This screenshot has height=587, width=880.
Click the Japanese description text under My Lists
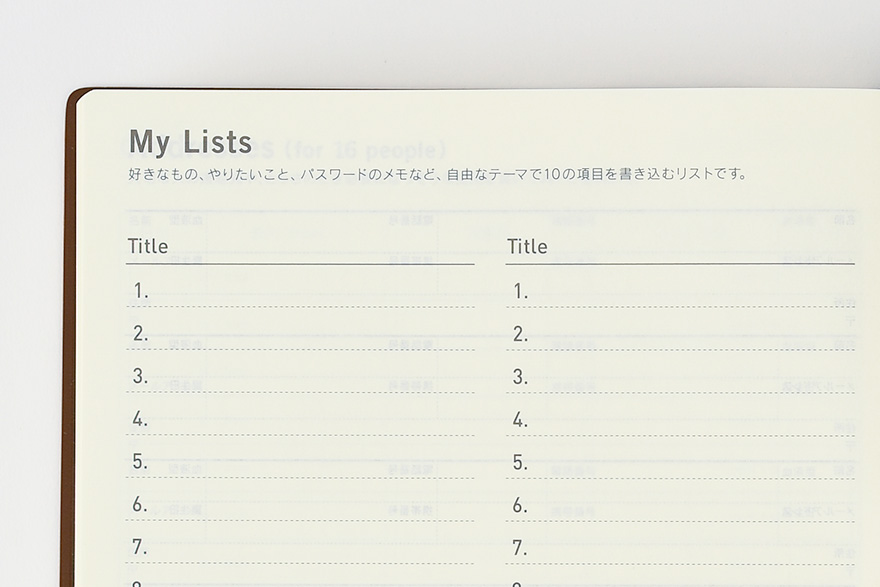click(x=437, y=174)
